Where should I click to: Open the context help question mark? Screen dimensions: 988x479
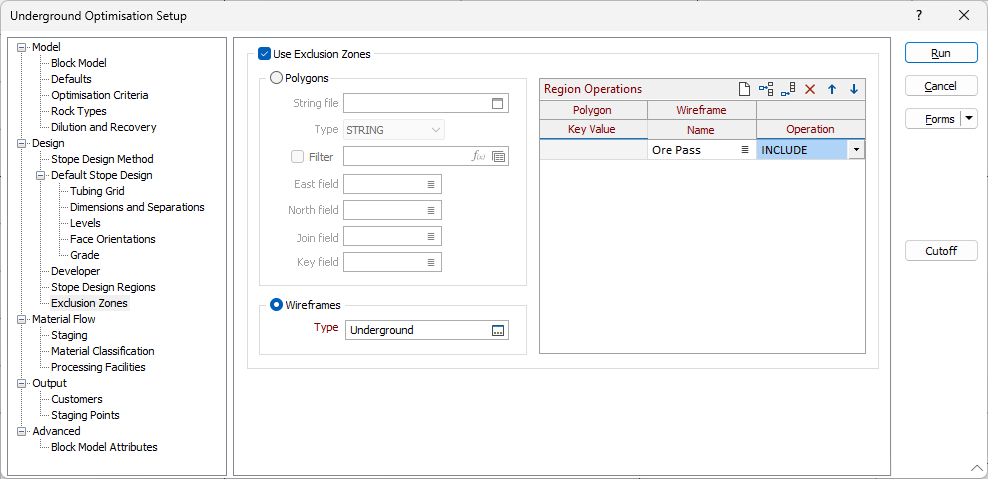(x=919, y=16)
